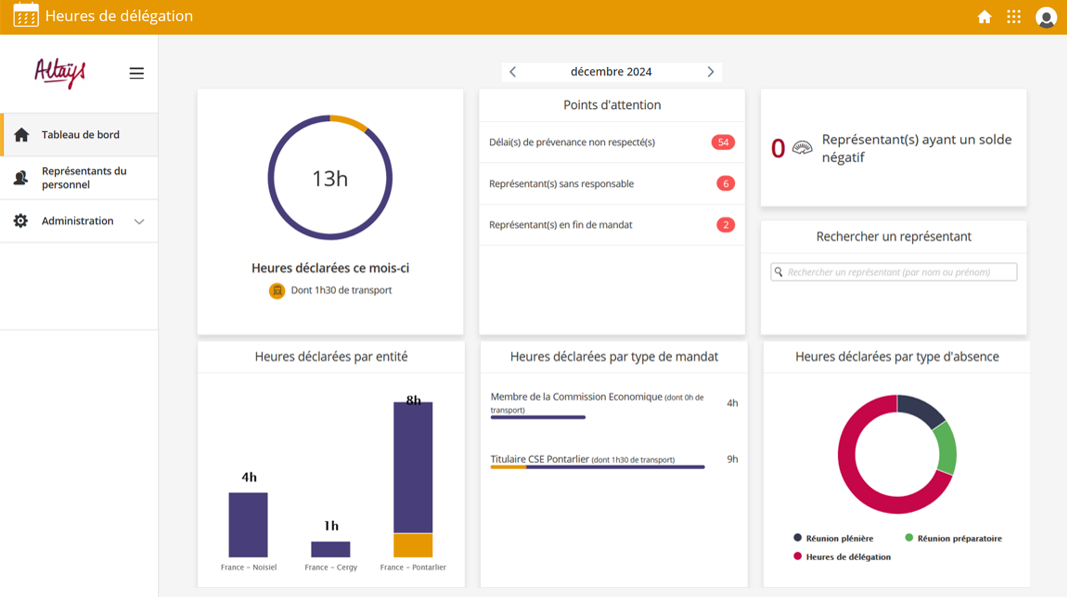Click the France - Pontarlier bar
This screenshot has height=597, width=1067.
(413, 478)
